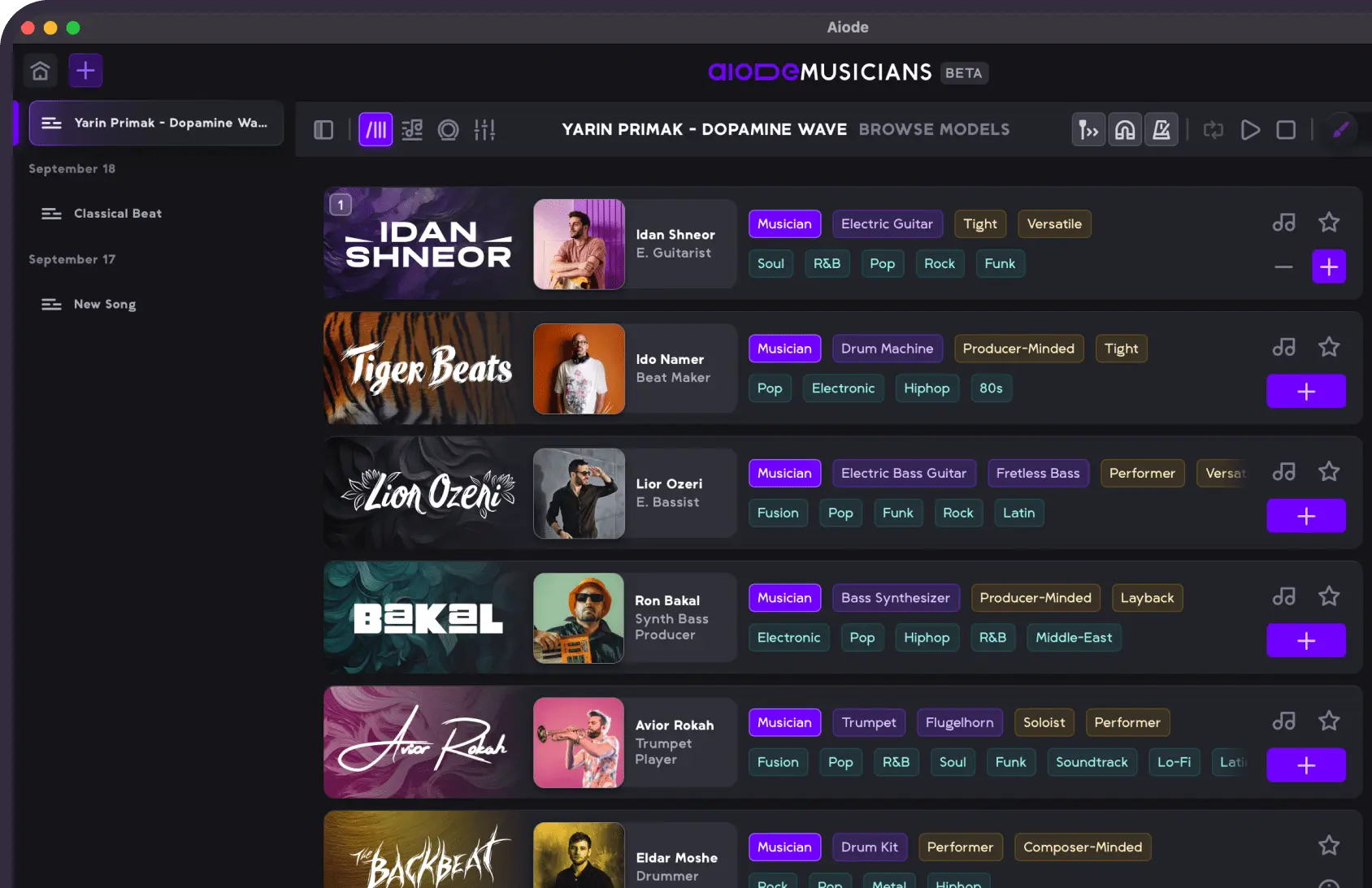Preview Lior Ozeri audio sample
Viewport: 1372px width, 888px height.
pyautogui.click(x=1284, y=472)
